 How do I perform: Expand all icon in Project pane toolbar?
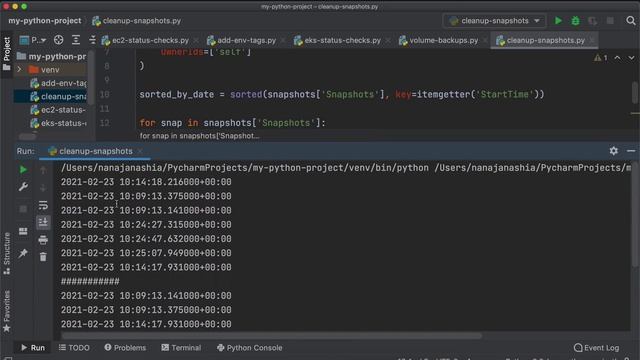pyautogui.click(x=76, y=40)
